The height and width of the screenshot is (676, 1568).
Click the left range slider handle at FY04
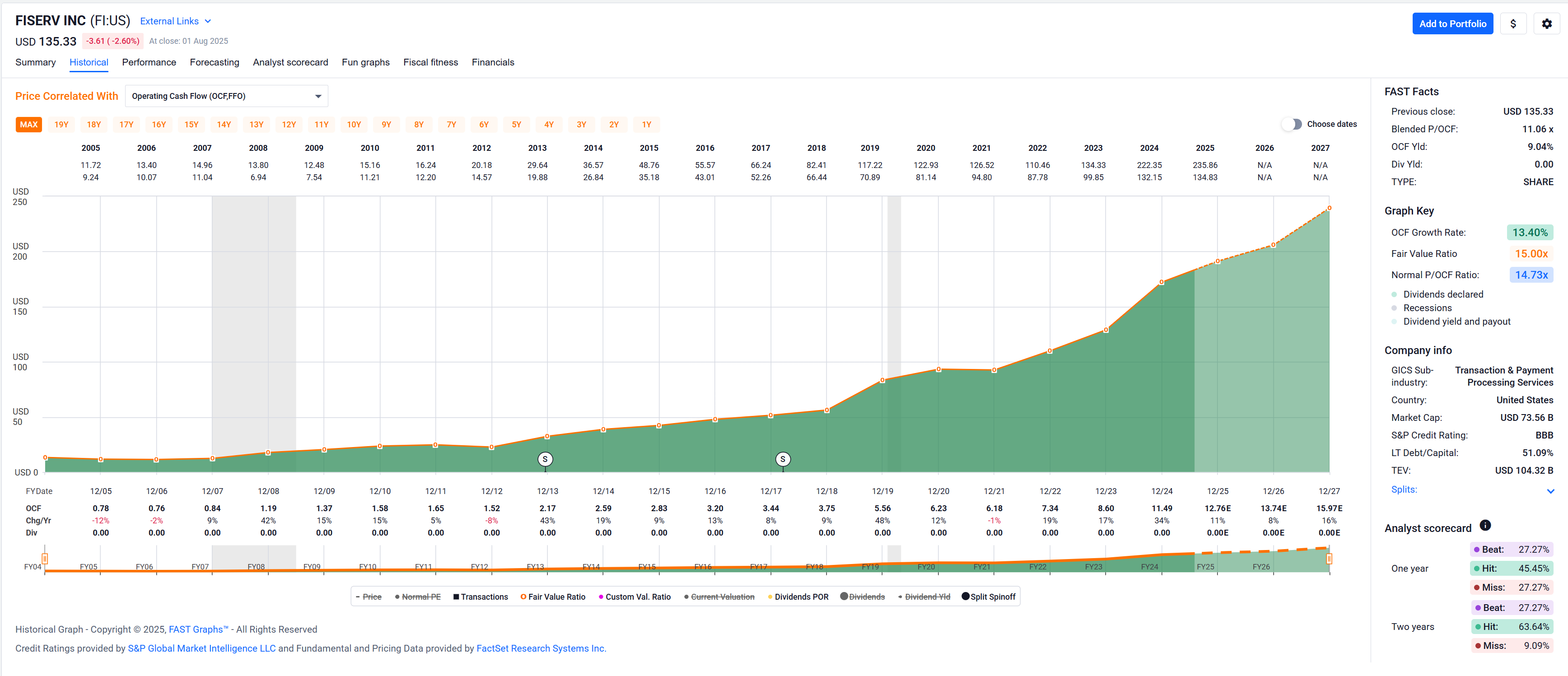[45, 559]
